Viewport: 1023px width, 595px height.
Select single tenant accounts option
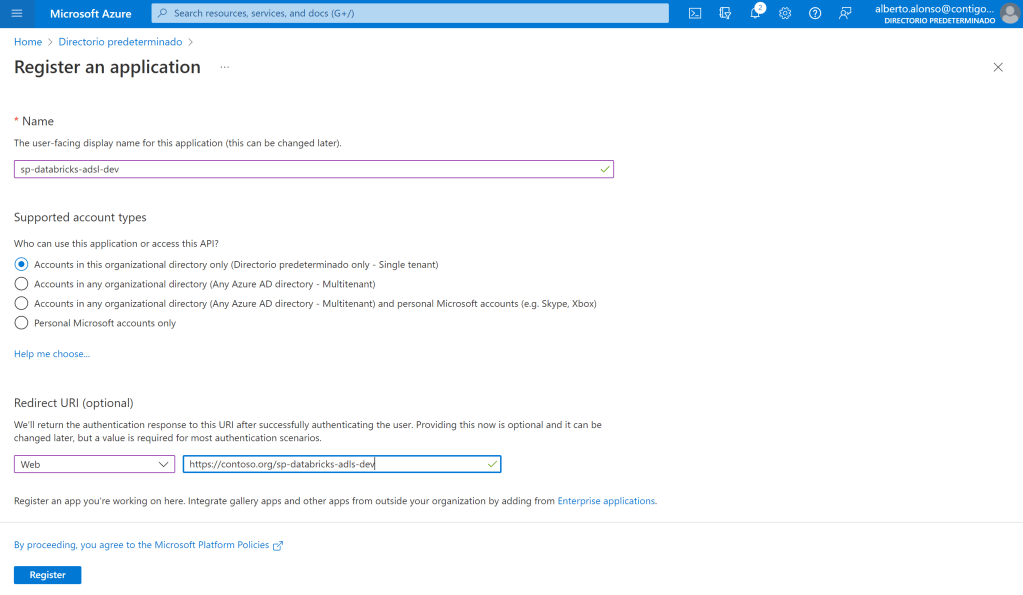[x=22, y=264]
